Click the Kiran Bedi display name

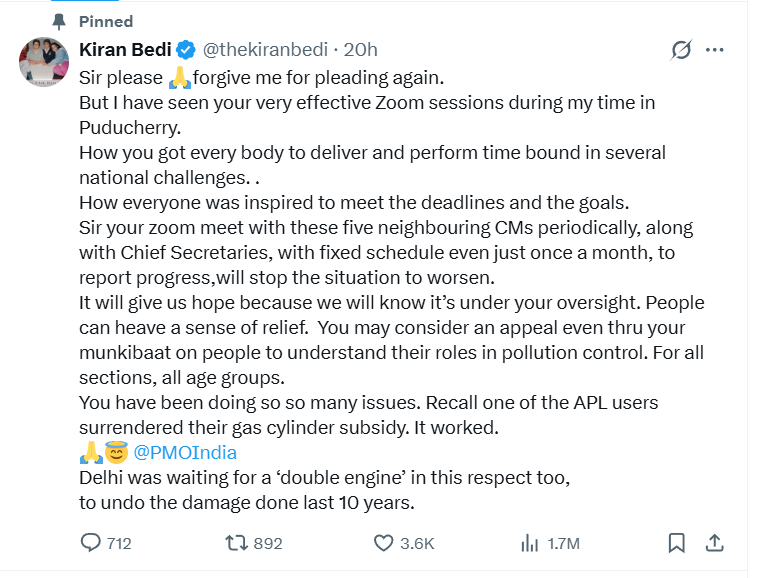(126, 49)
